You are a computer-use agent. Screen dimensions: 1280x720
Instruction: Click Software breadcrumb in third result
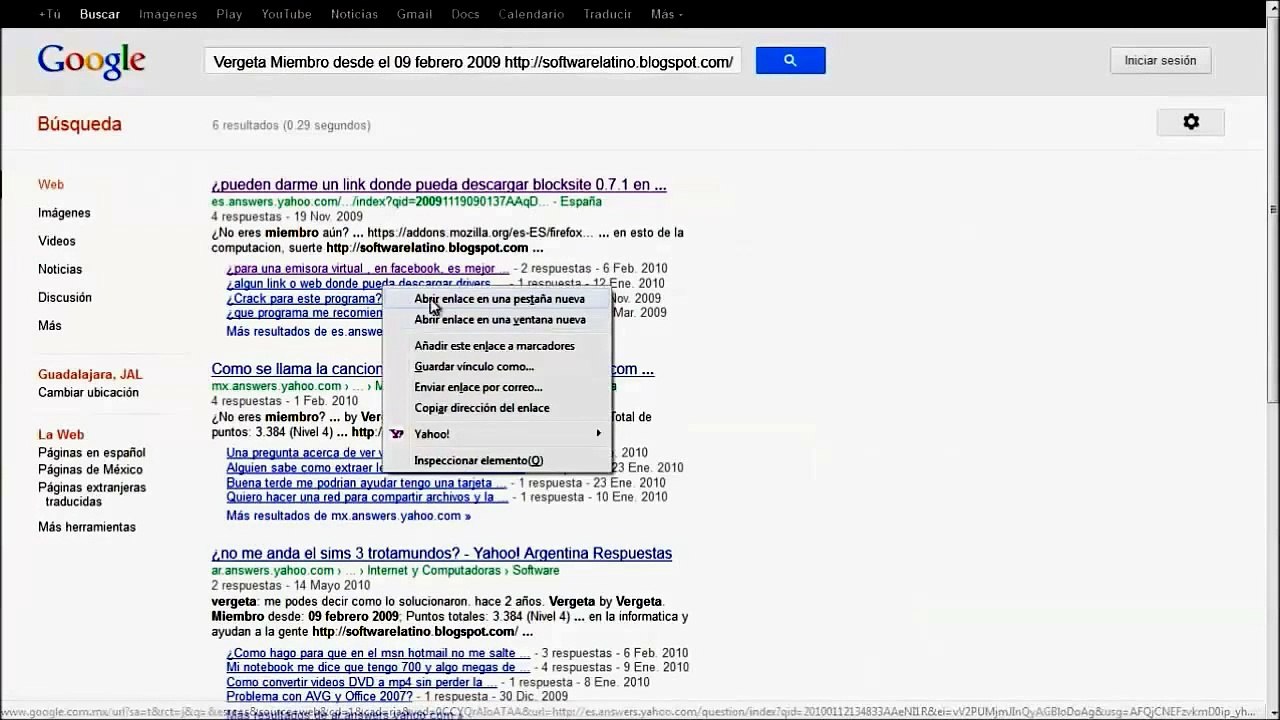(536, 571)
